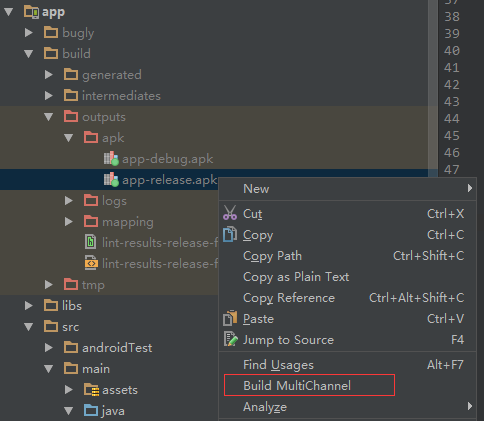Click the app-debug.apk file icon
The width and height of the screenshot is (484, 421).
(111, 159)
